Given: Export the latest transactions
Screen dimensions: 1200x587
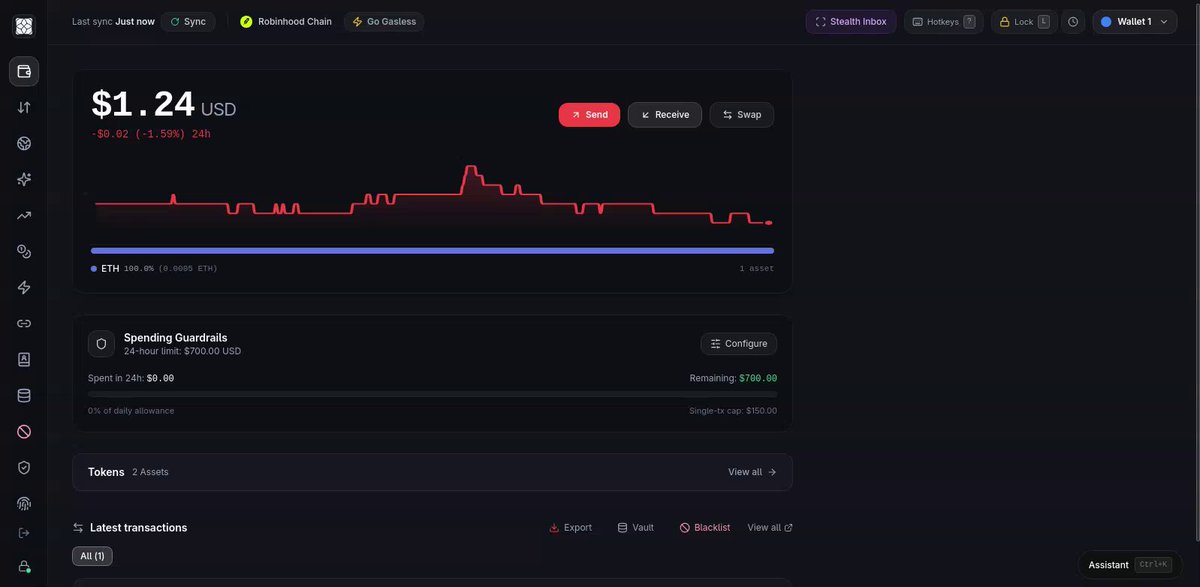Looking at the screenshot, I should coord(571,528).
